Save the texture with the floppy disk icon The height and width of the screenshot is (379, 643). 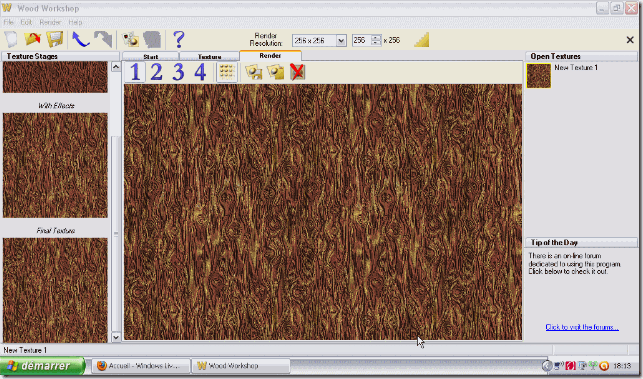coord(55,39)
